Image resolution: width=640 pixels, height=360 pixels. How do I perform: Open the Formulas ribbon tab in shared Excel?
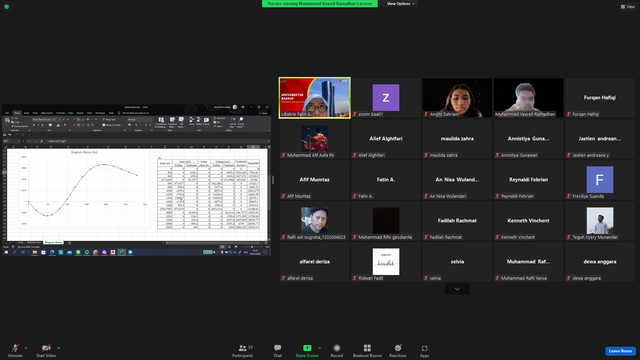60,113
